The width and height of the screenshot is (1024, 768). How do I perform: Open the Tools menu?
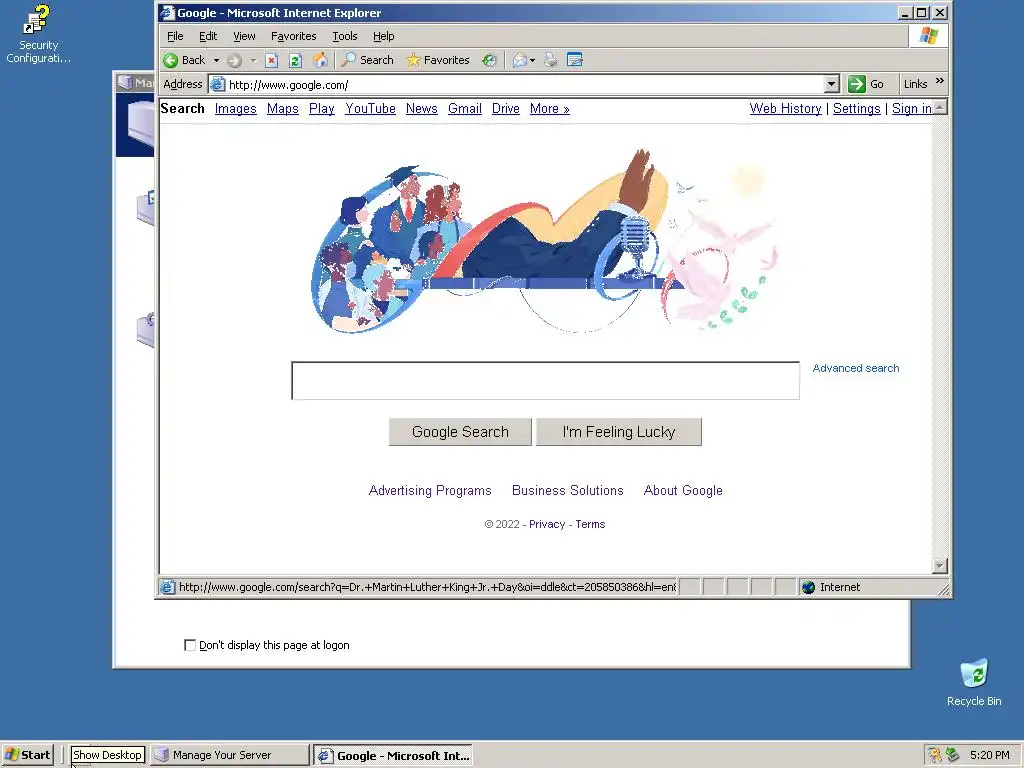click(345, 37)
